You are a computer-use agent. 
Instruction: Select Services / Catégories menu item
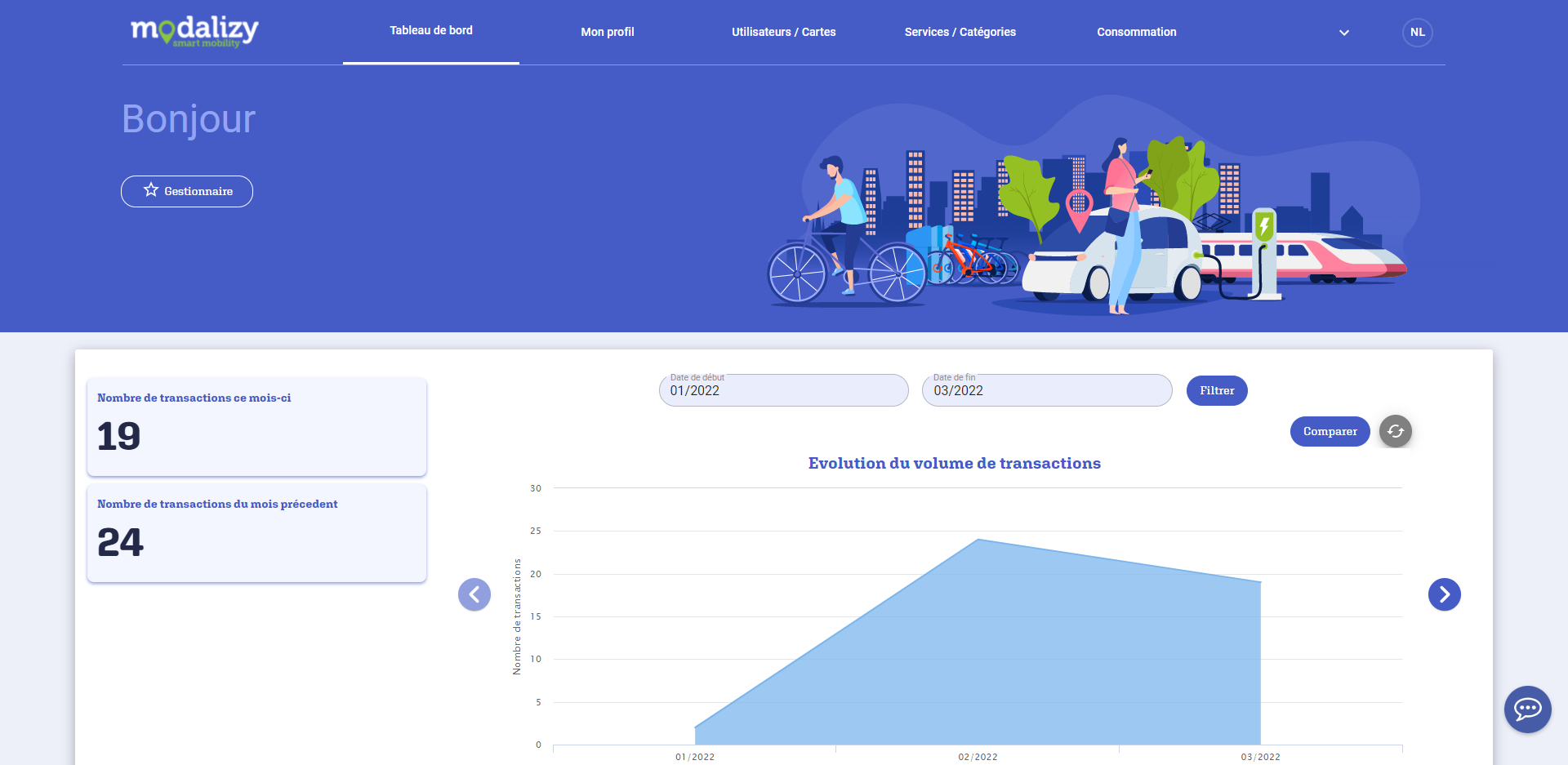[960, 32]
